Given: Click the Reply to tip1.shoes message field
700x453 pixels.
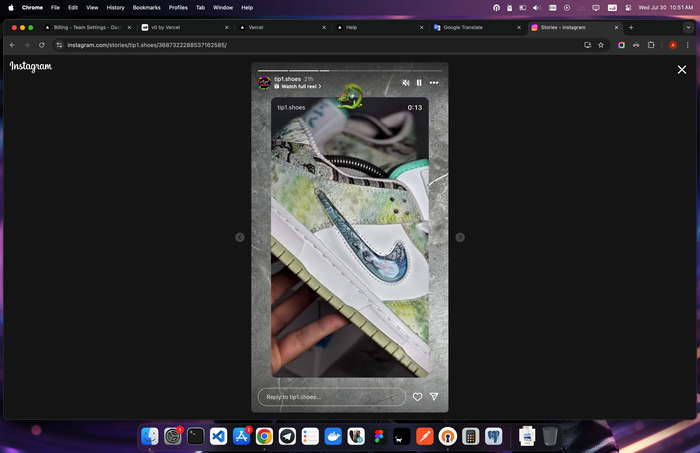Looking at the screenshot, I should pyautogui.click(x=332, y=397).
